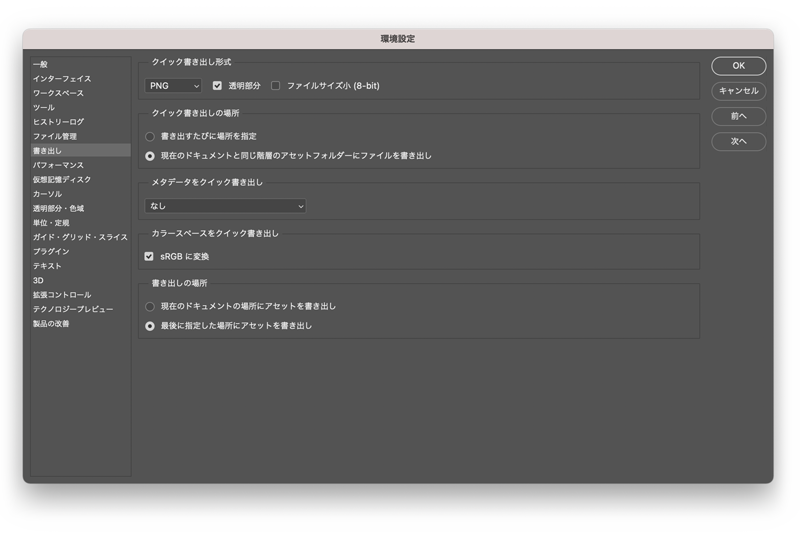Open the PNG format dropdown
Image resolution: width=800 pixels, height=541 pixels.
pos(174,86)
